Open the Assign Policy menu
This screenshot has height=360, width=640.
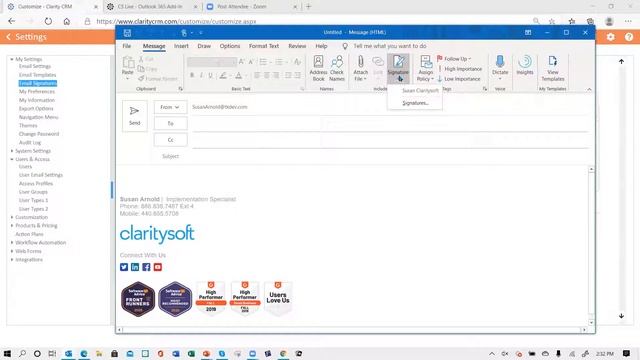tap(425, 69)
